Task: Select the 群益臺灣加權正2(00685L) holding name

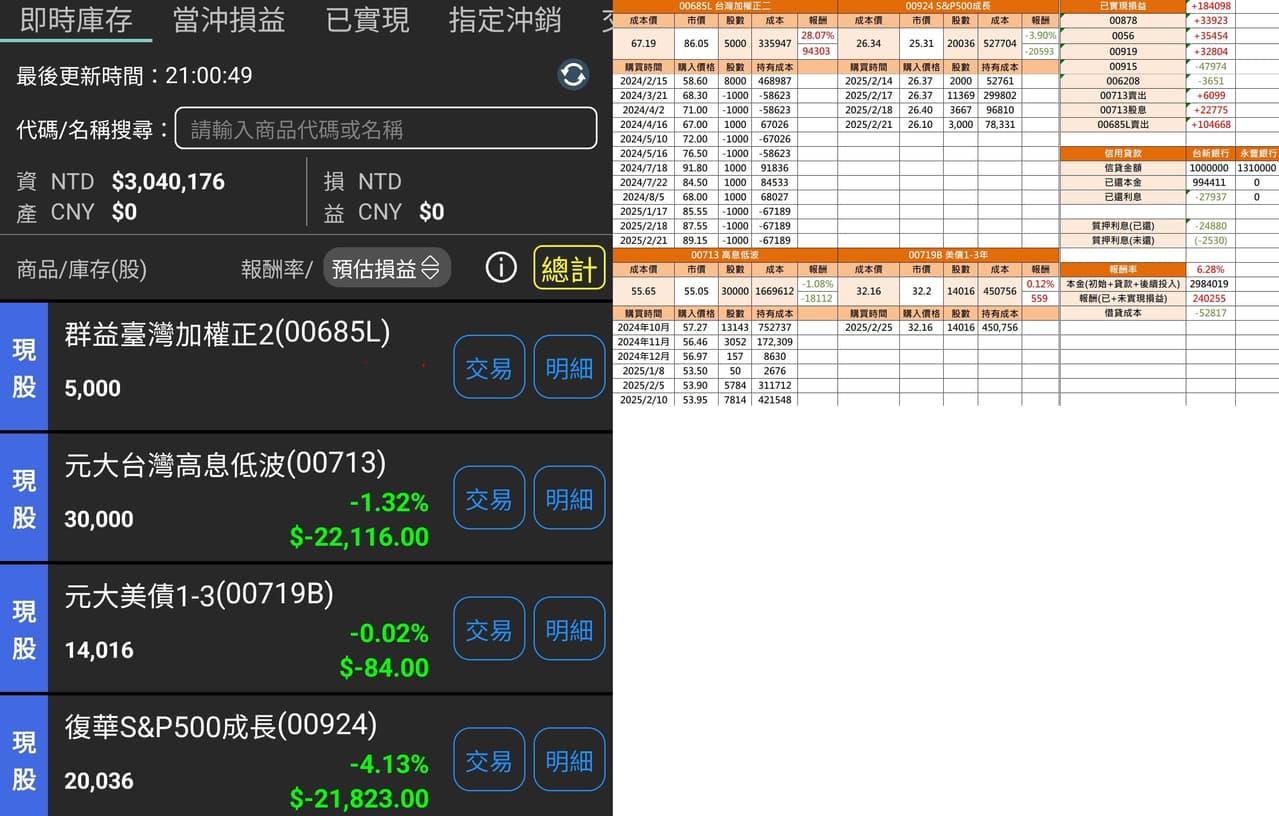Action: (x=227, y=333)
